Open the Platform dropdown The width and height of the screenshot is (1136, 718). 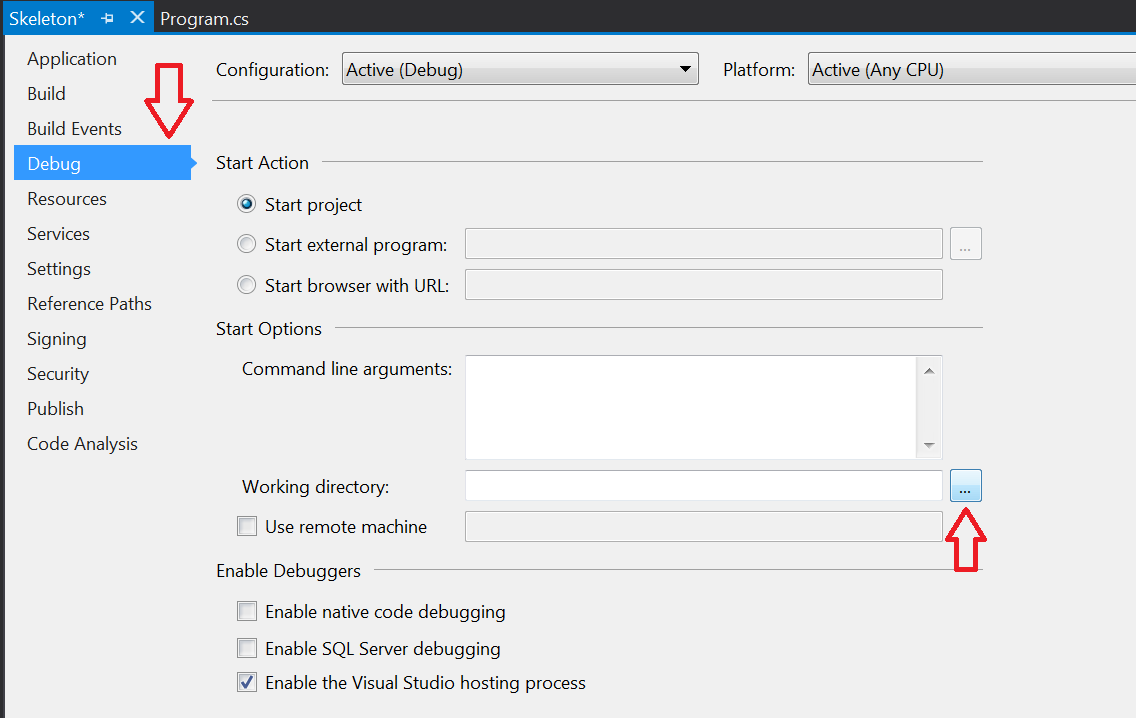(x=972, y=69)
